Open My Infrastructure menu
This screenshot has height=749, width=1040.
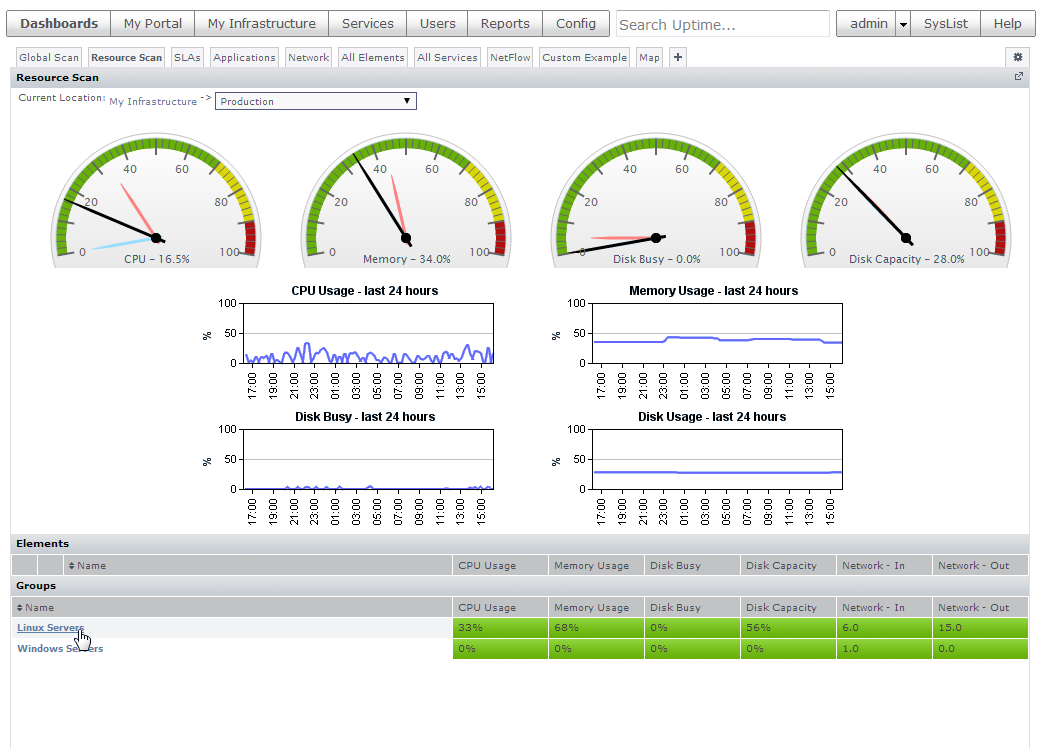(x=261, y=24)
